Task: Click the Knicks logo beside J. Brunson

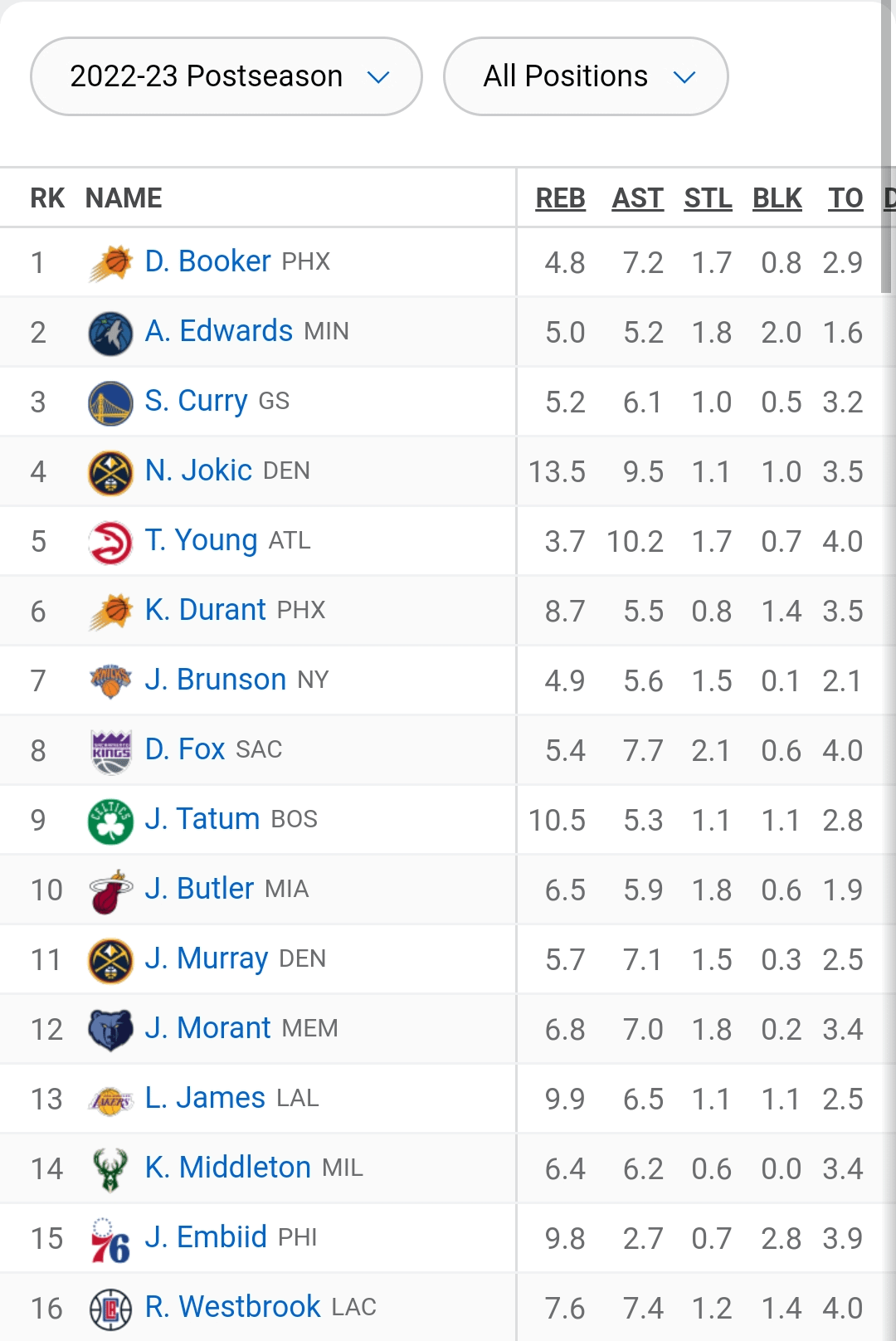Action: tap(110, 681)
